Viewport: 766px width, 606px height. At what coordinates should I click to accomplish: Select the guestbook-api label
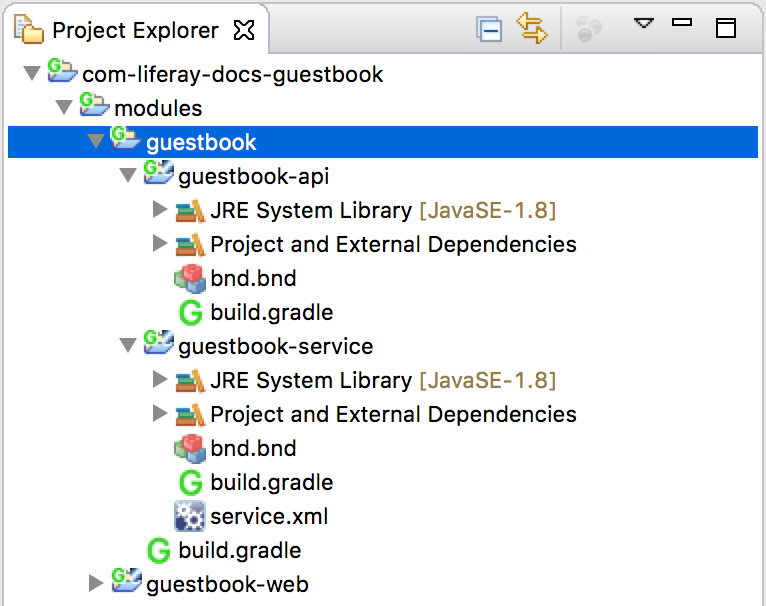[254, 177]
